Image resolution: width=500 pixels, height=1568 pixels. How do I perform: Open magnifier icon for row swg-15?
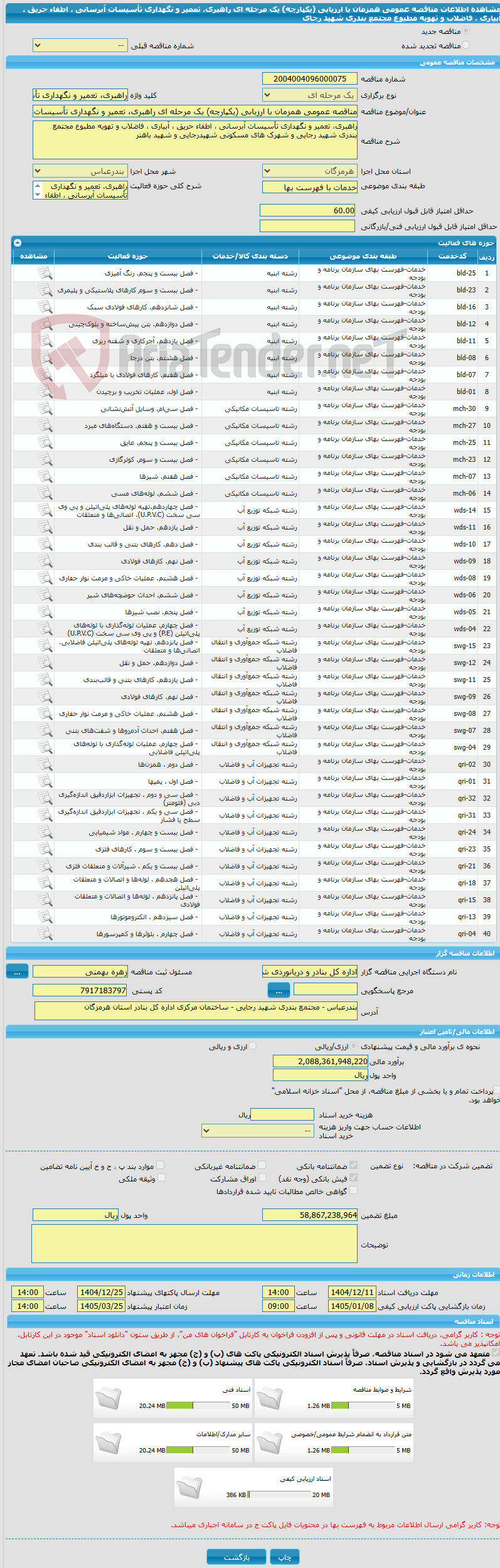pos(45,646)
